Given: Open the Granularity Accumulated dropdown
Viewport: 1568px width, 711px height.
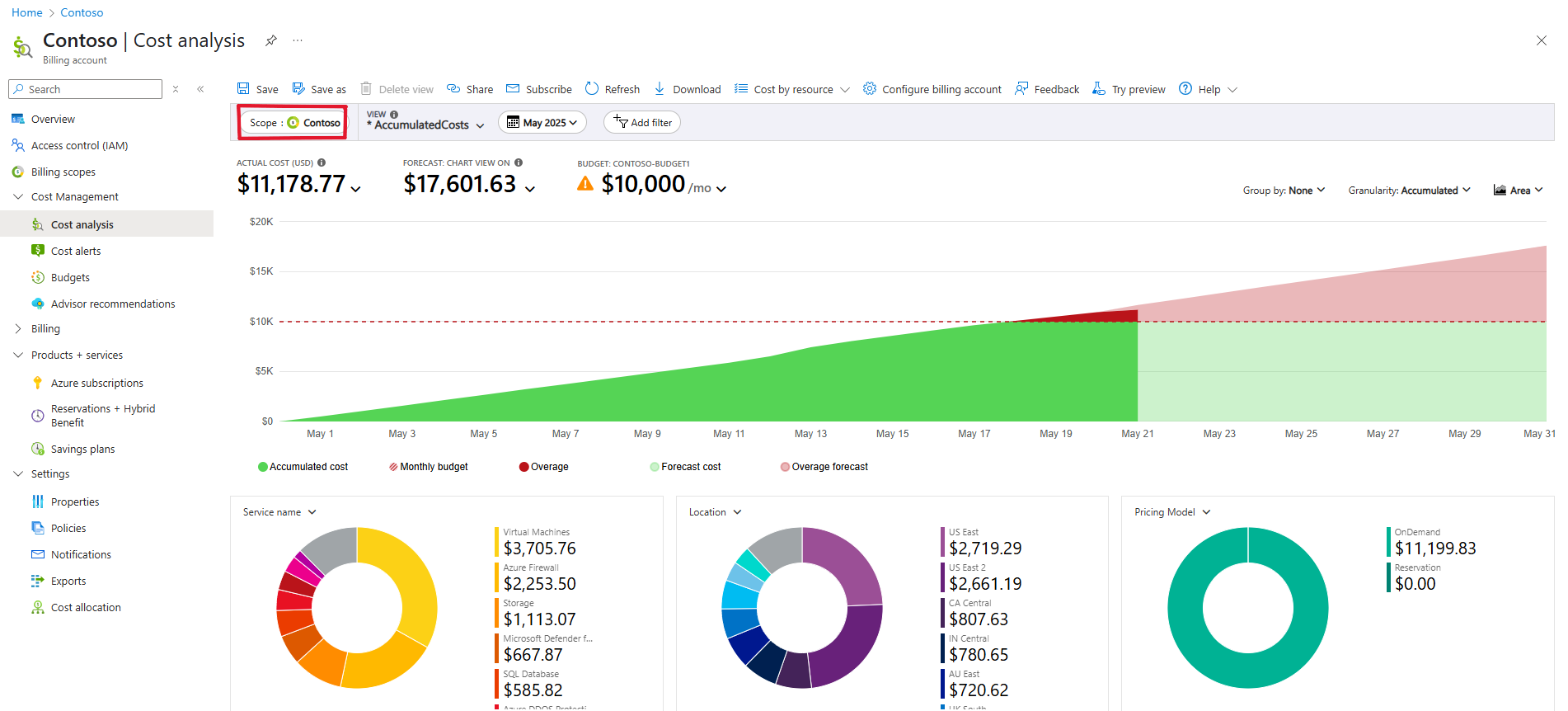Looking at the screenshot, I should tap(1409, 191).
